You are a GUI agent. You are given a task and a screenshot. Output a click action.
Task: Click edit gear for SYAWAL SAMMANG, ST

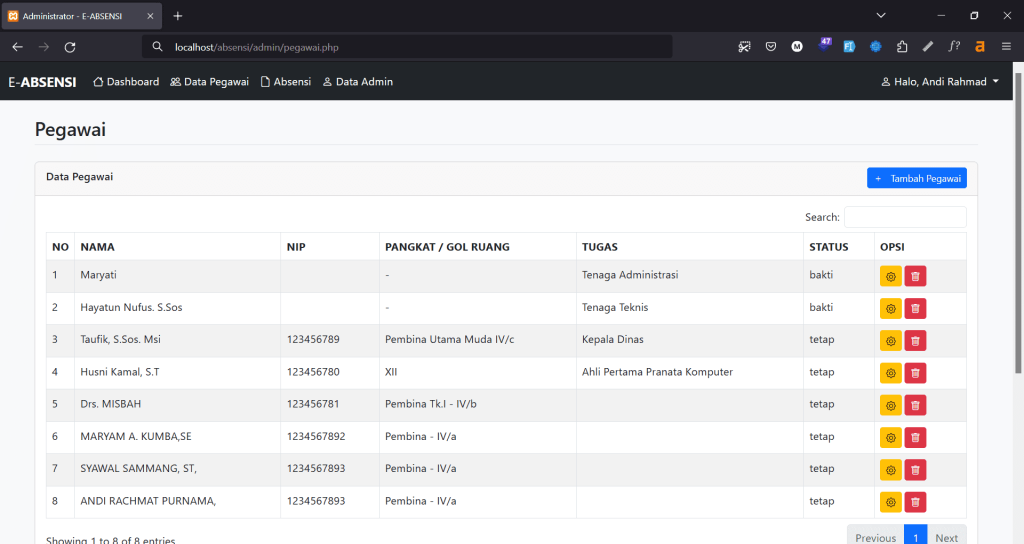point(890,469)
